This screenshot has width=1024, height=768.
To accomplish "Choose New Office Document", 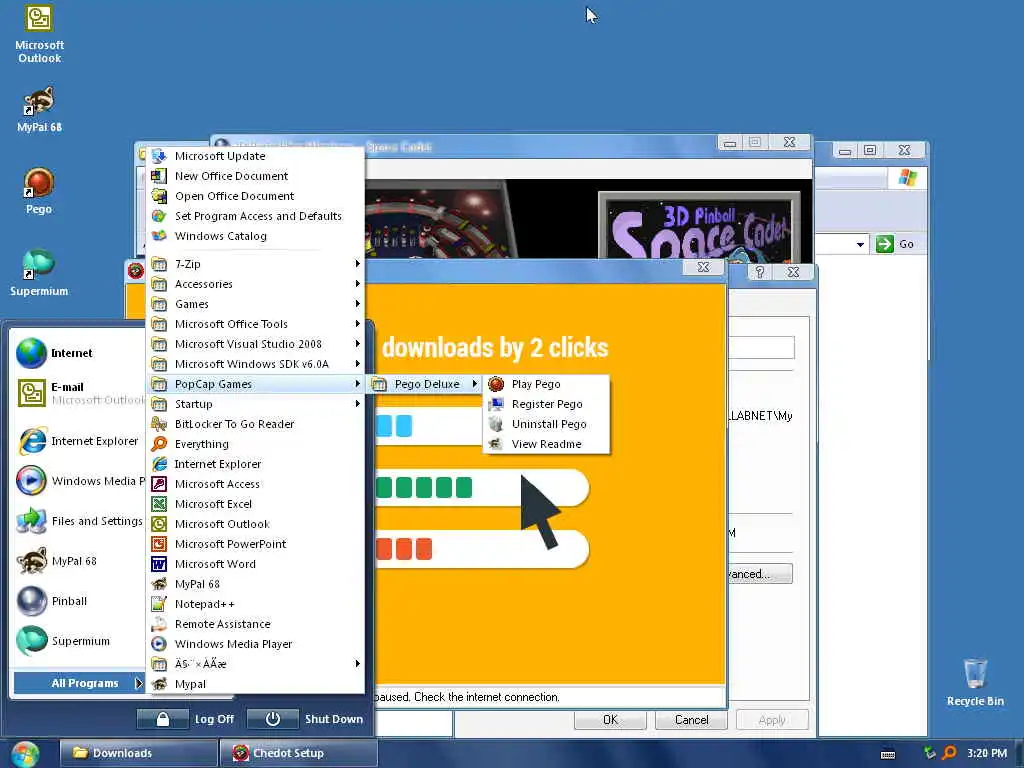I will (x=255, y=176).
